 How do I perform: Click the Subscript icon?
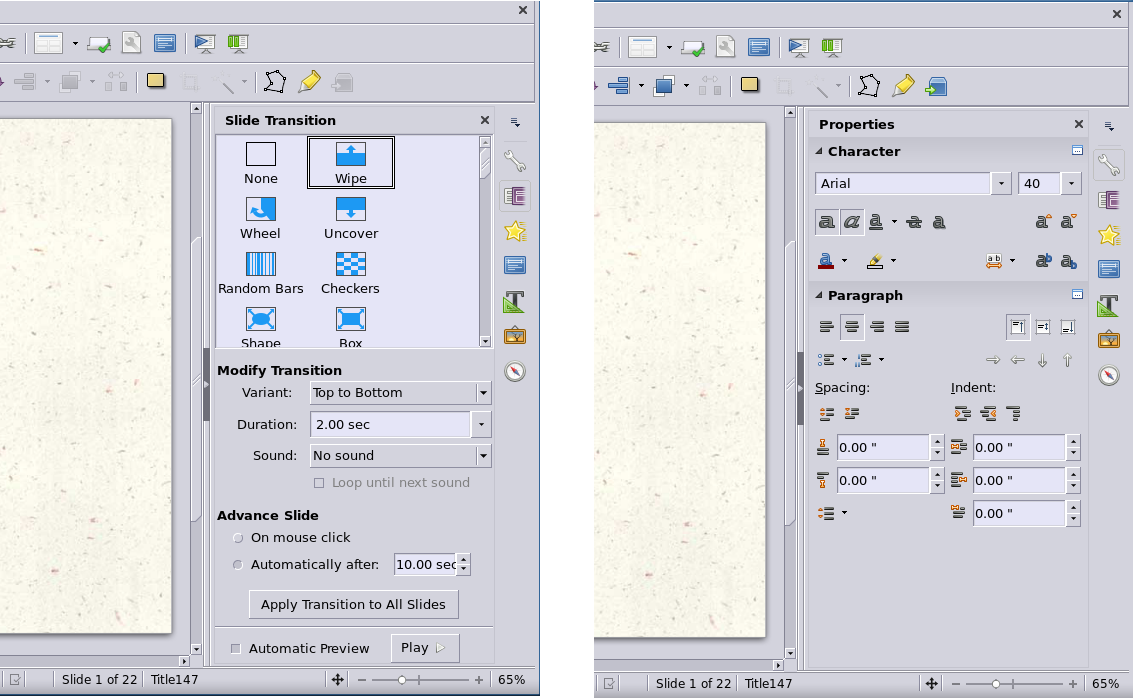[1068, 261]
